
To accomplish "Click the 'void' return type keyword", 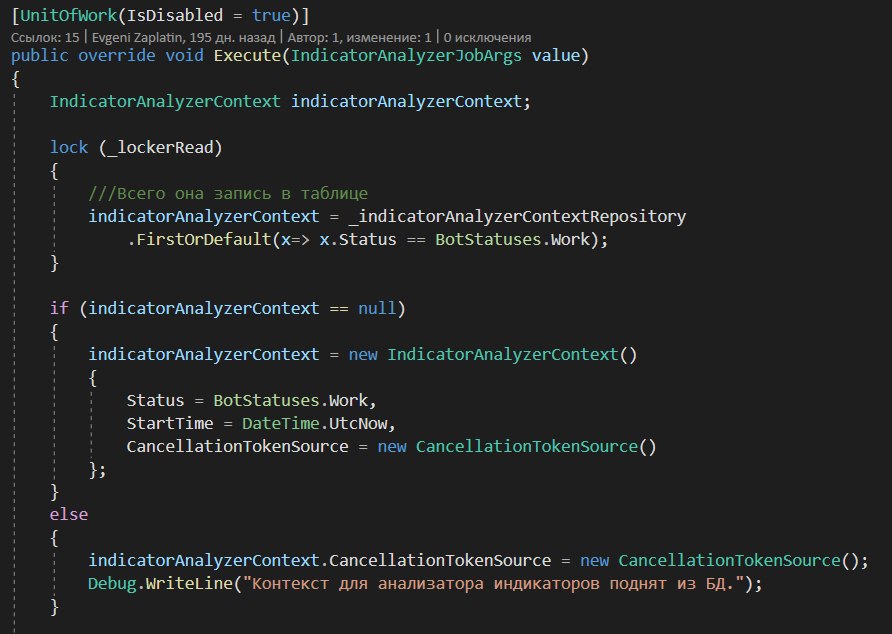I will click(184, 56).
